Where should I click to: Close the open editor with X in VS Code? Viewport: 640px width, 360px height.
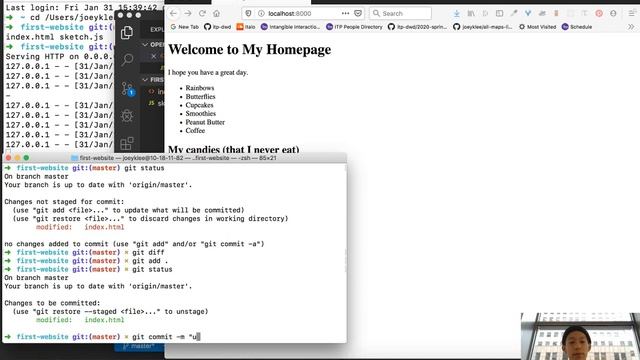point(153,56)
